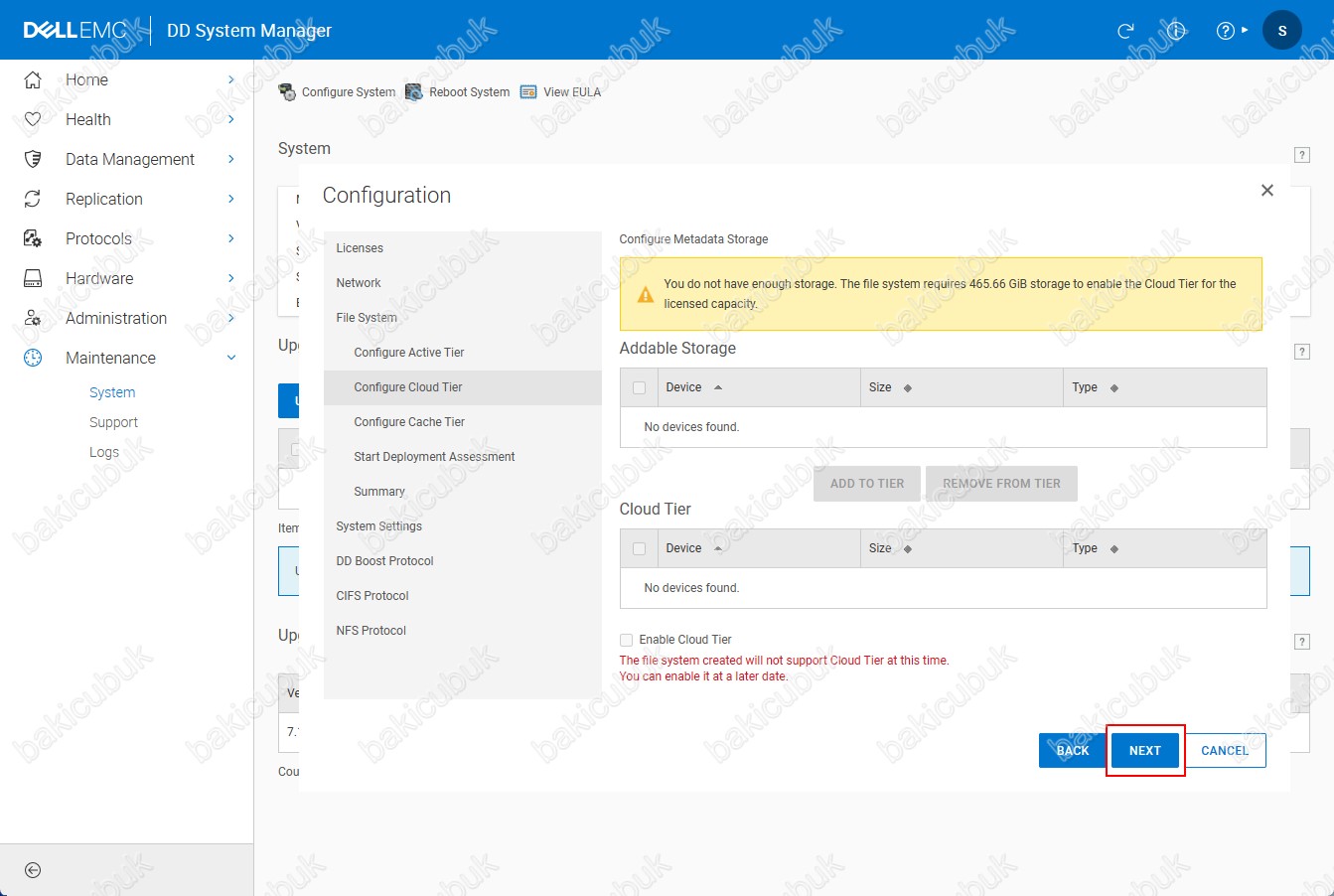The image size is (1334, 896).
Task: Select Configure Cloud Tier step
Action: [x=463, y=387]
